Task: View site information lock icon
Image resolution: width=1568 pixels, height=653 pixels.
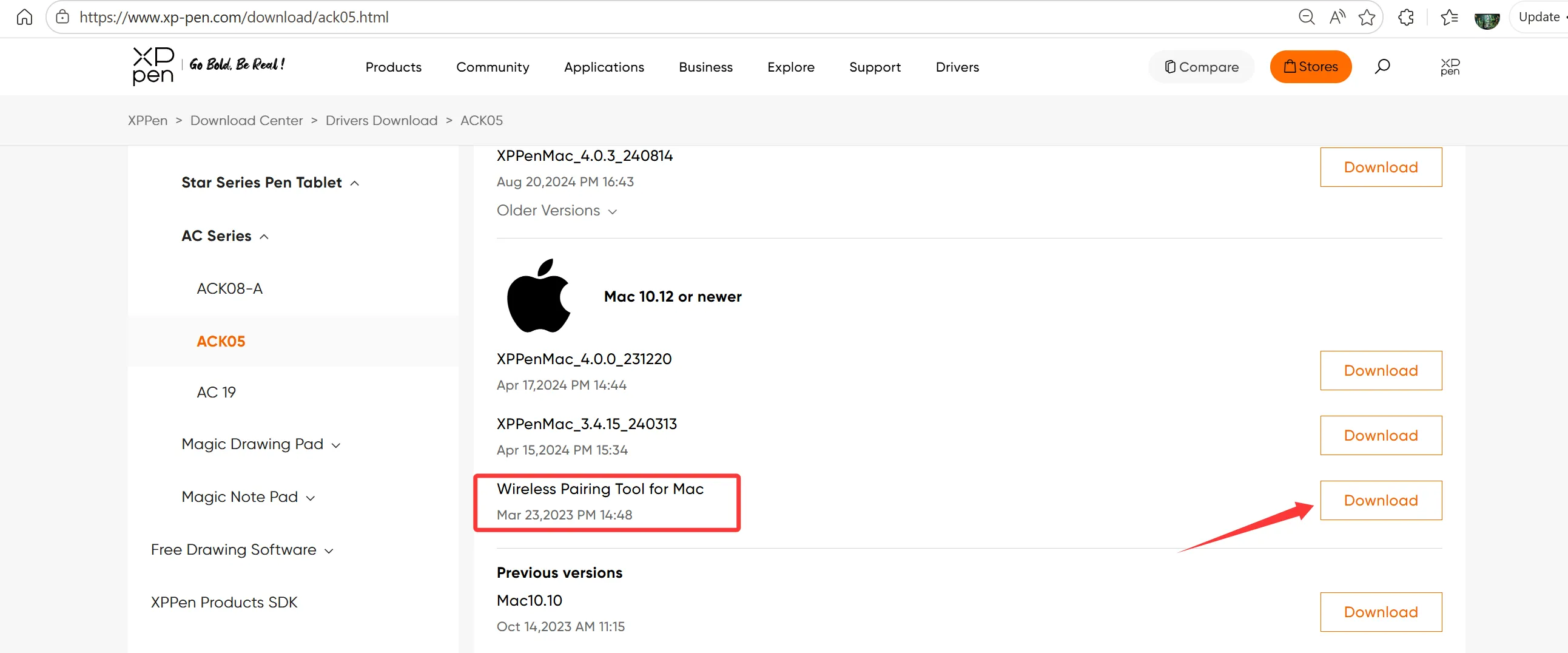Action: click(x=62, y=17)
